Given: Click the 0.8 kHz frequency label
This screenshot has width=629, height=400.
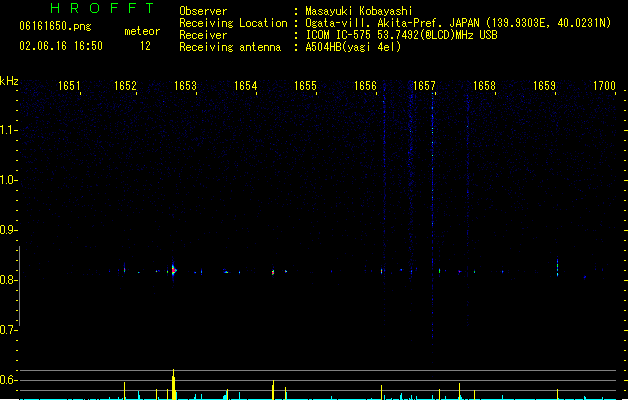Looking at the screenshot, I should coord(7,280).
